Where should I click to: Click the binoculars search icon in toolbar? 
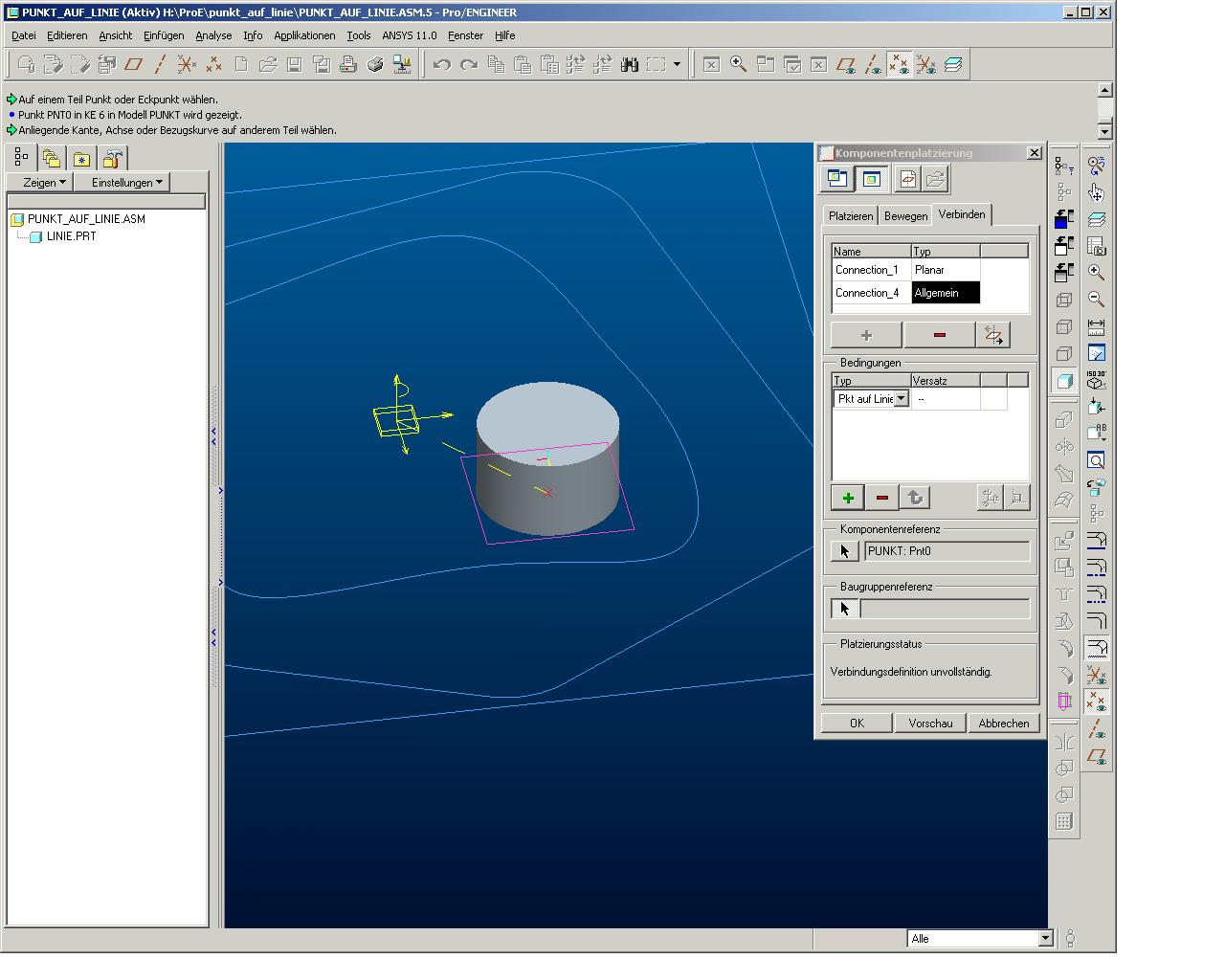coord(629,64)
